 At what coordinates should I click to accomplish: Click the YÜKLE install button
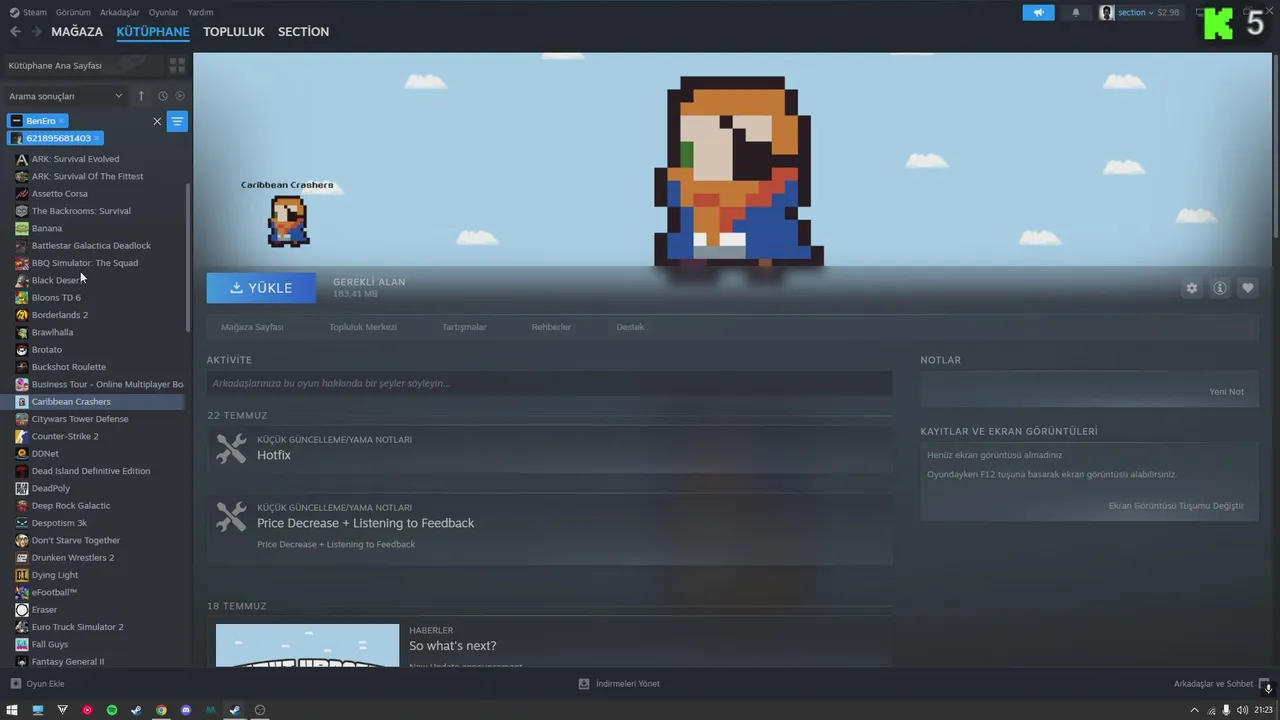tap(261, 288)
